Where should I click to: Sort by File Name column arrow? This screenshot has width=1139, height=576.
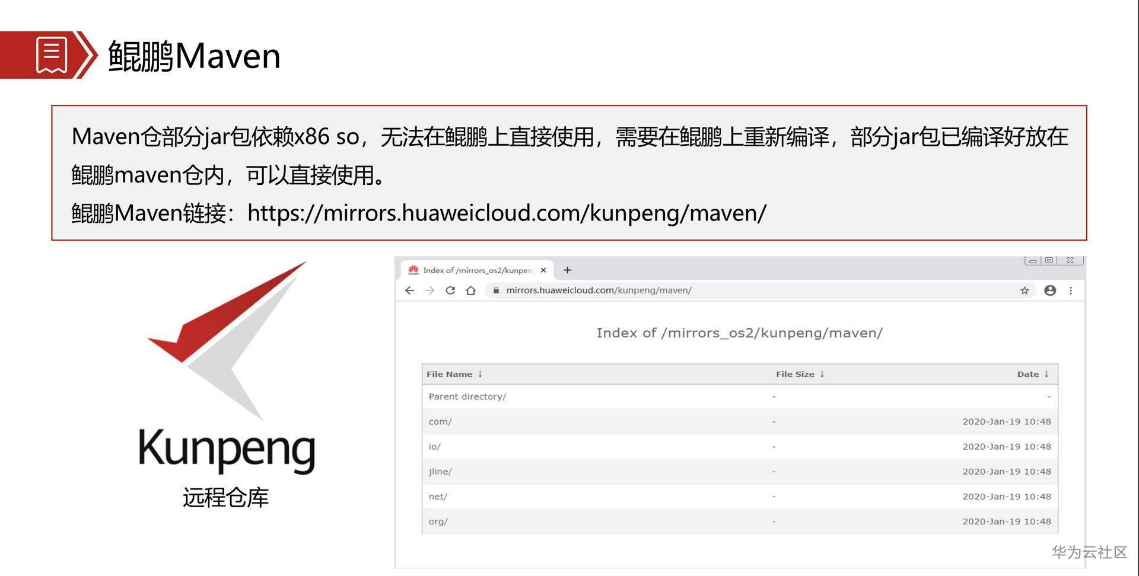[x=480, y=374]
